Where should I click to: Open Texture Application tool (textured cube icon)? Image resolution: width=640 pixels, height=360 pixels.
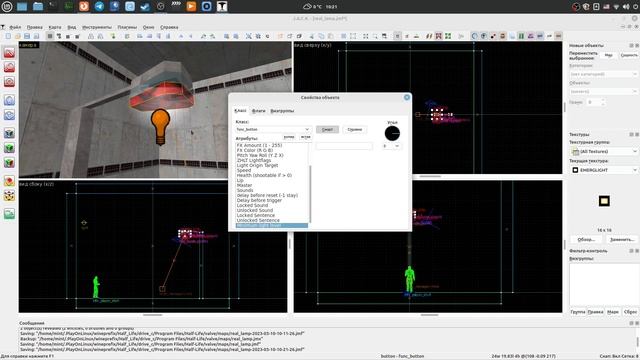9,133
